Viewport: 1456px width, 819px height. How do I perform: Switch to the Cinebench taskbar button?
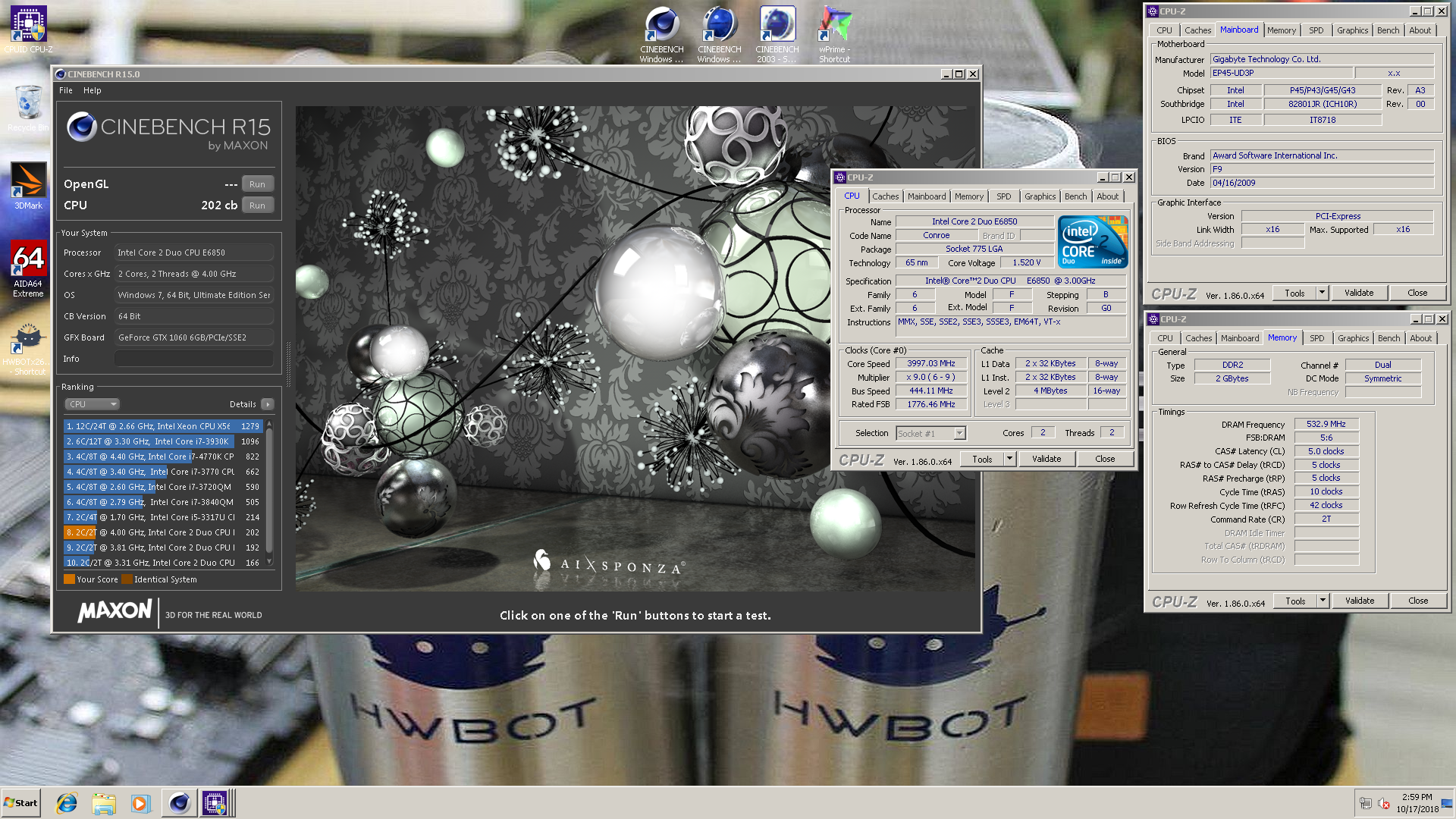pyautogui.click(x=179, y=803)
